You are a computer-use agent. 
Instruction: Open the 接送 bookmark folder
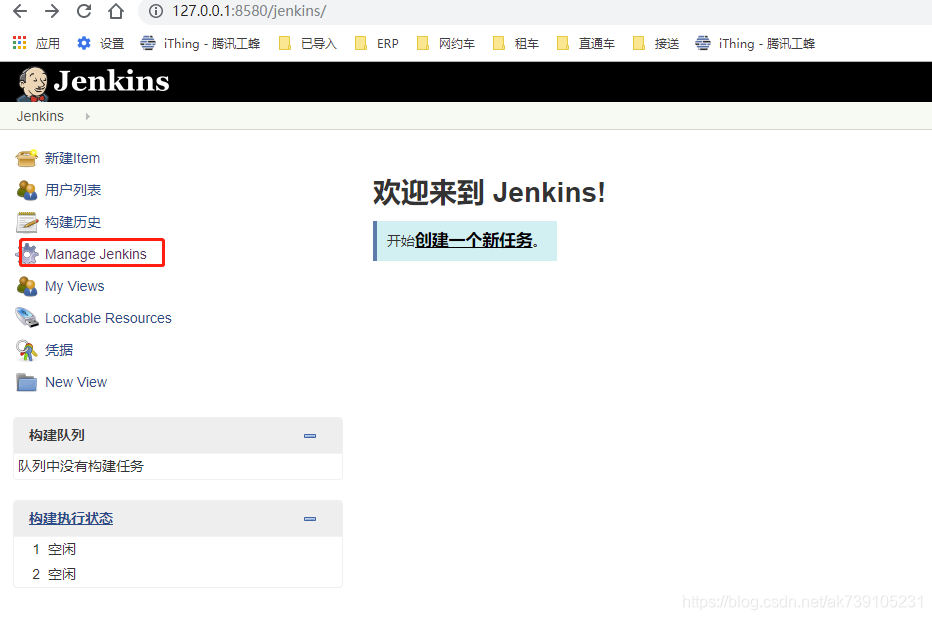coord(656,43)
